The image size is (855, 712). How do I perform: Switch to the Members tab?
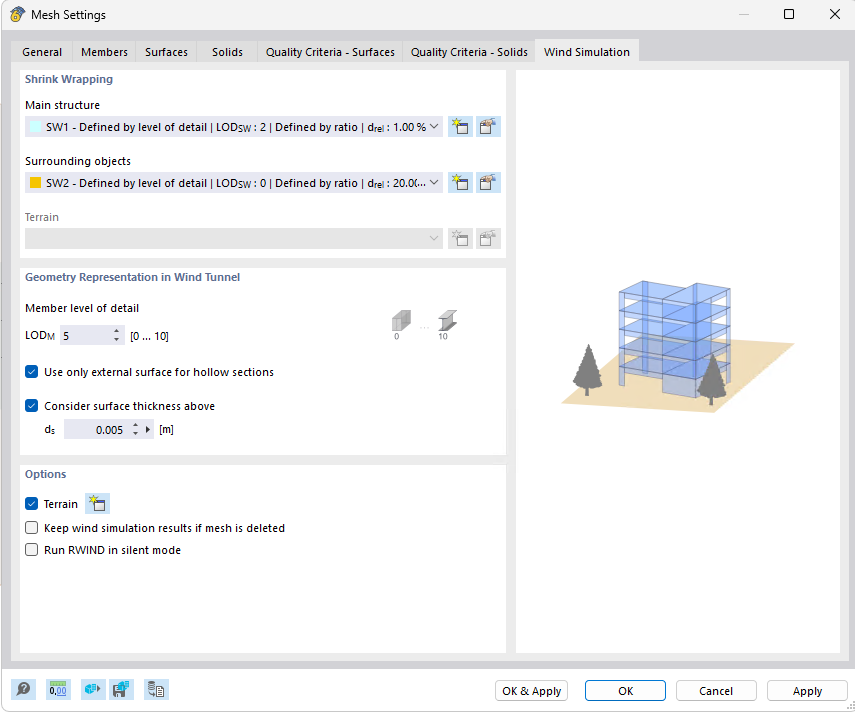[104, 52]
